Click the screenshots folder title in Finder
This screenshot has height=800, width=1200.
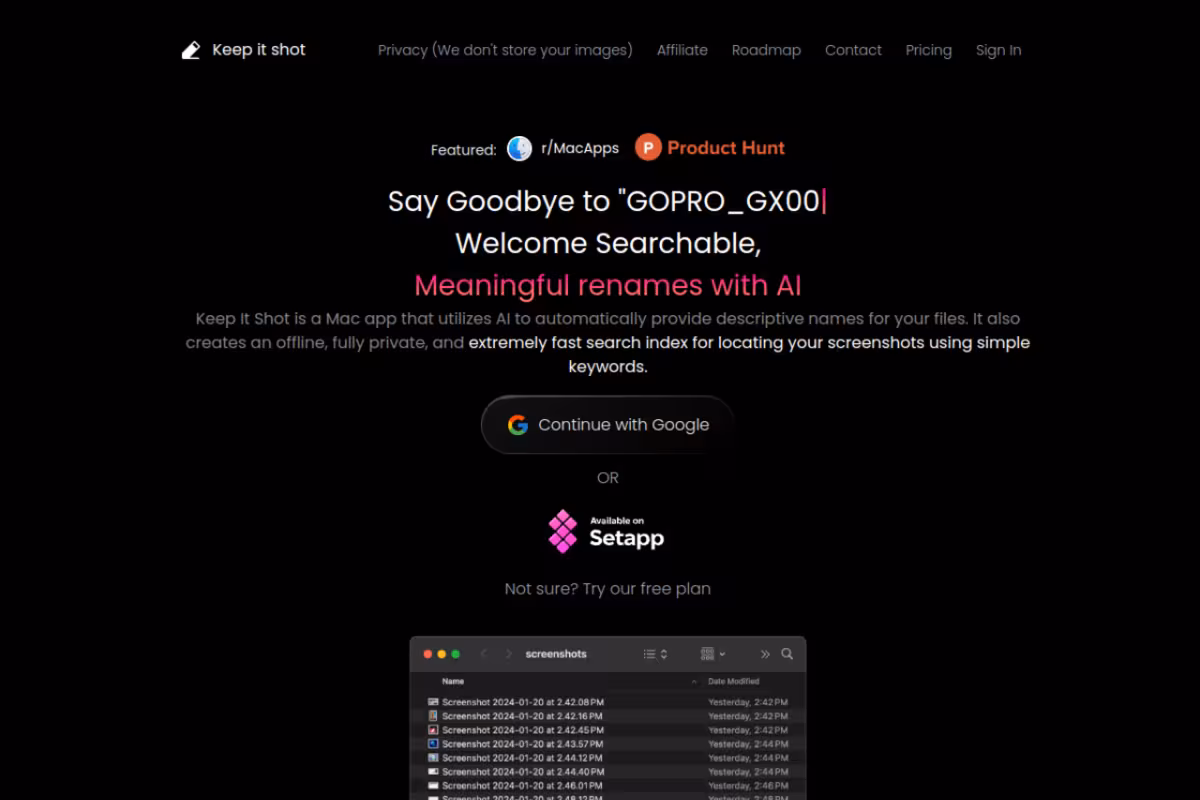[x=556, y=654]
